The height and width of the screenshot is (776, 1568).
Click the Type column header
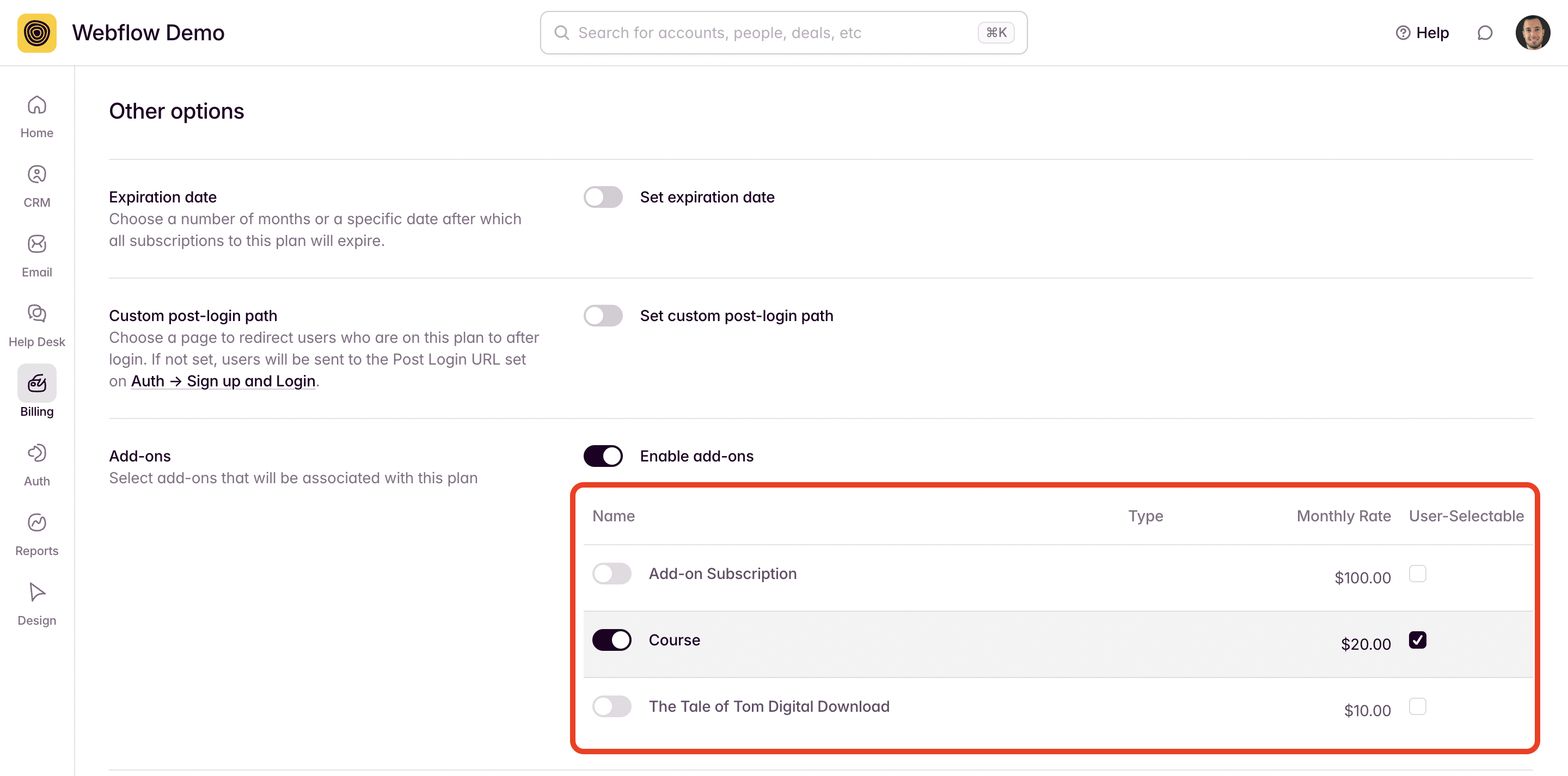(x=1146, y=516)
